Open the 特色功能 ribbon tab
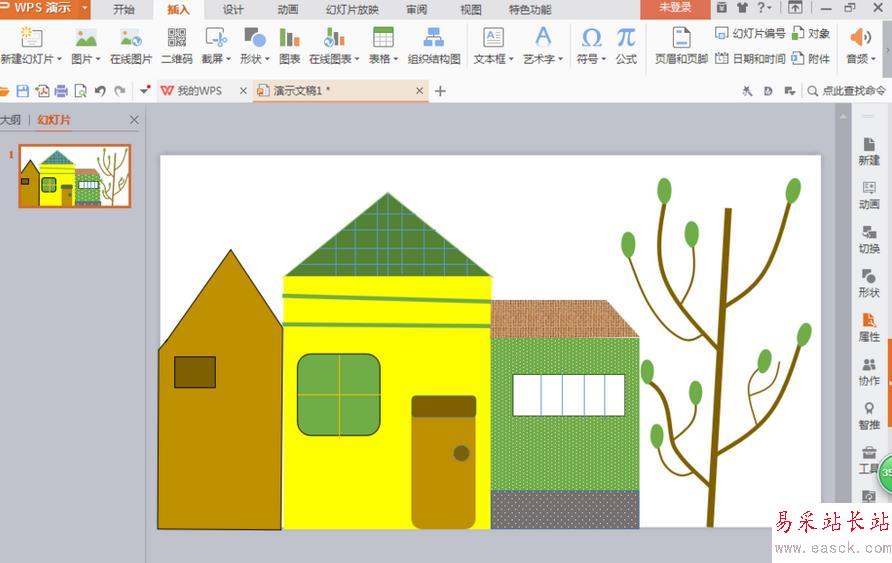The image size is (892, 563). coord(530,10)
